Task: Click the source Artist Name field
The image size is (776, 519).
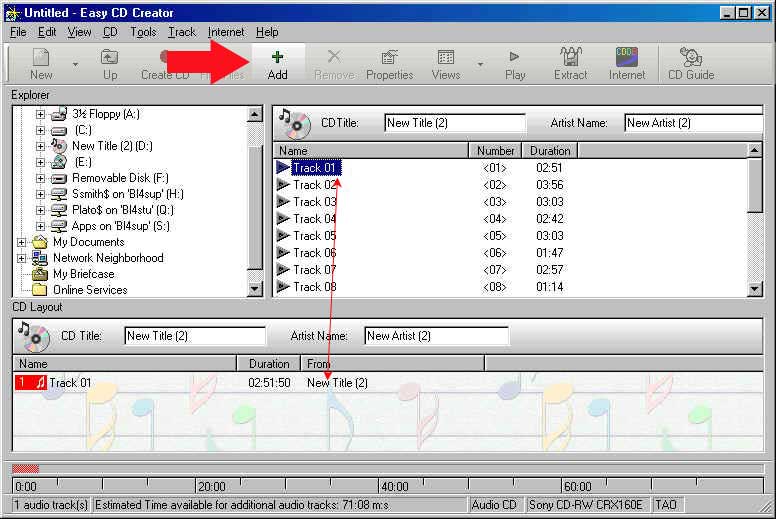Action: coord(693,123)
